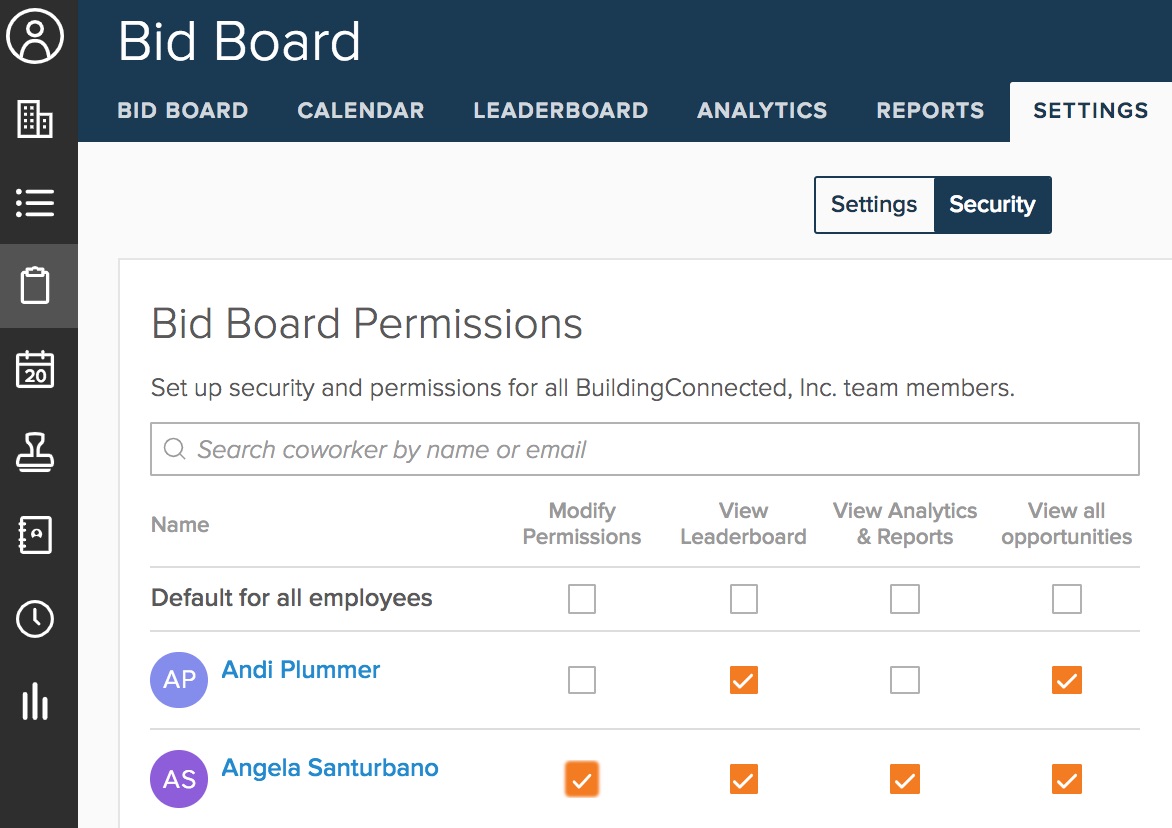Open the bulleted list icon in sidebar
This screenshot has width=1172, height=828.
36,203
